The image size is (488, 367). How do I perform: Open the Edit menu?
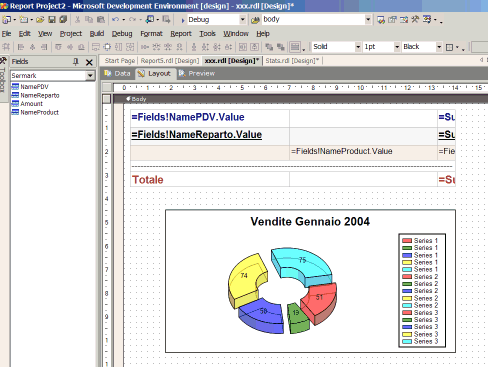click(x=25, y=34)
